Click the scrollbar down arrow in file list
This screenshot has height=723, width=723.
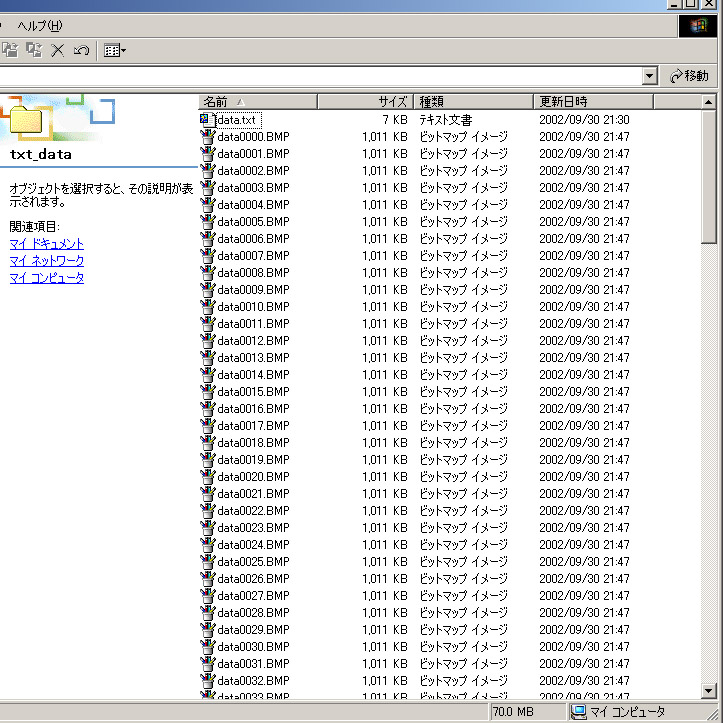708,690
